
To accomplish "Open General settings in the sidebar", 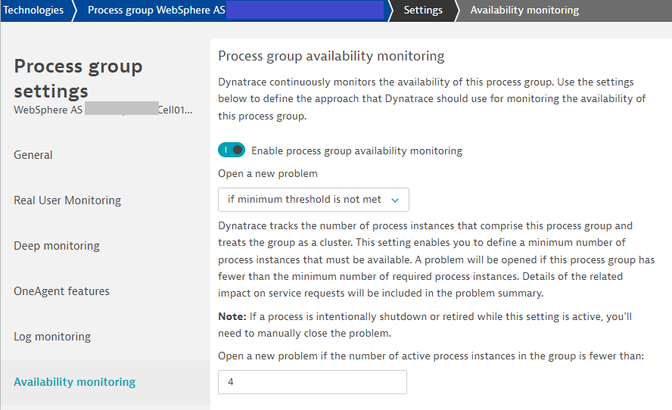I will click(33, 155).
